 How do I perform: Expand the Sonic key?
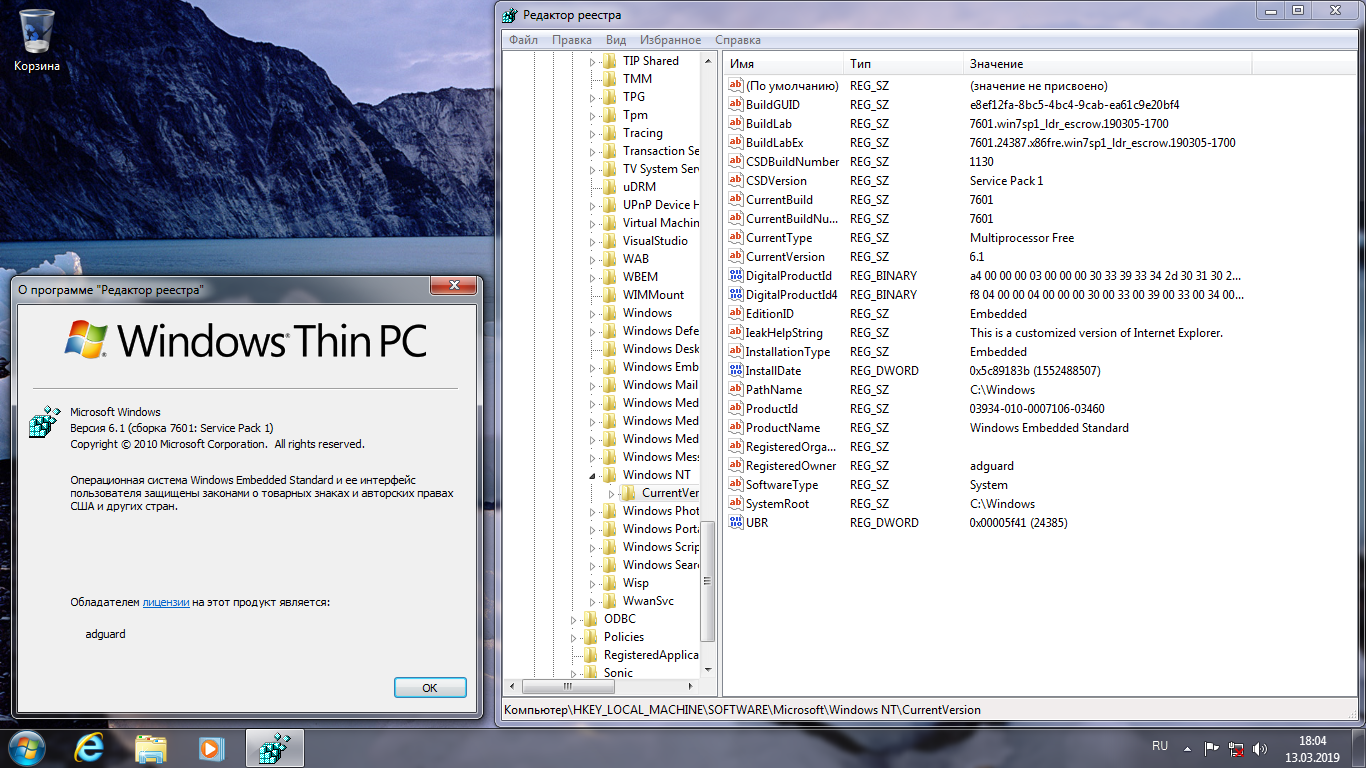[574, 673]
